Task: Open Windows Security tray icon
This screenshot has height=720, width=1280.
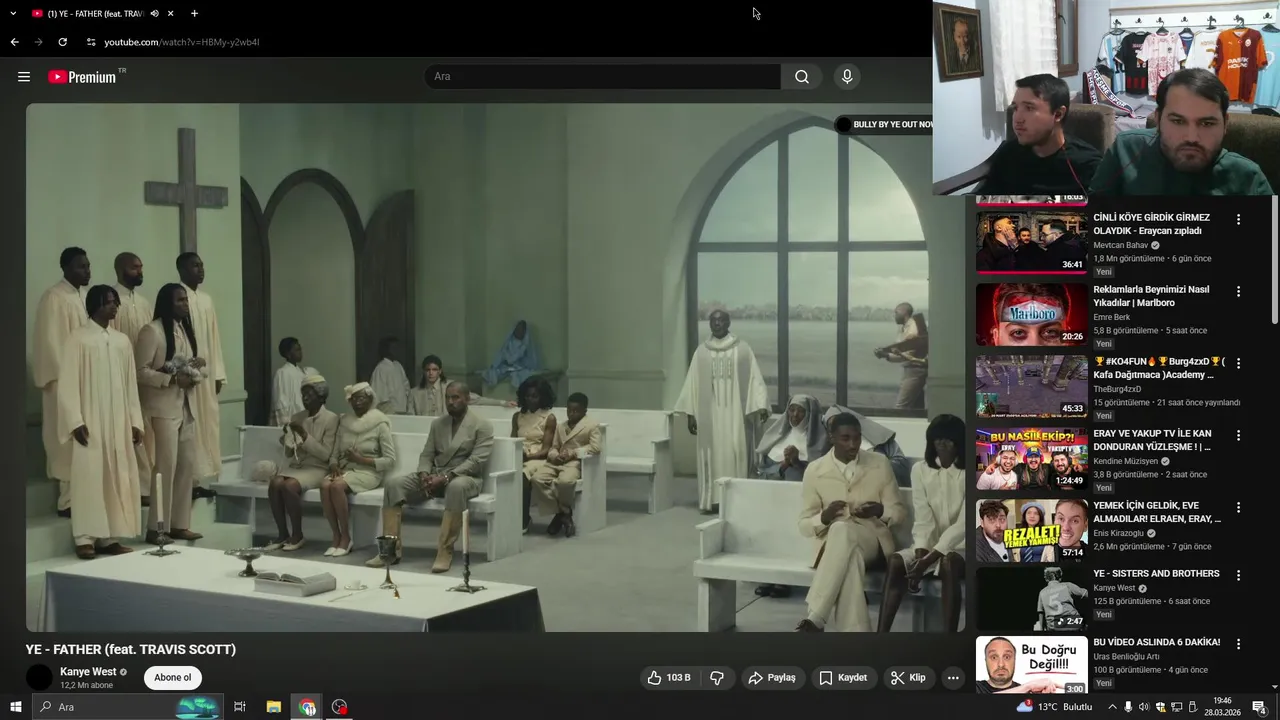Action: click(x=1160, y=707)
